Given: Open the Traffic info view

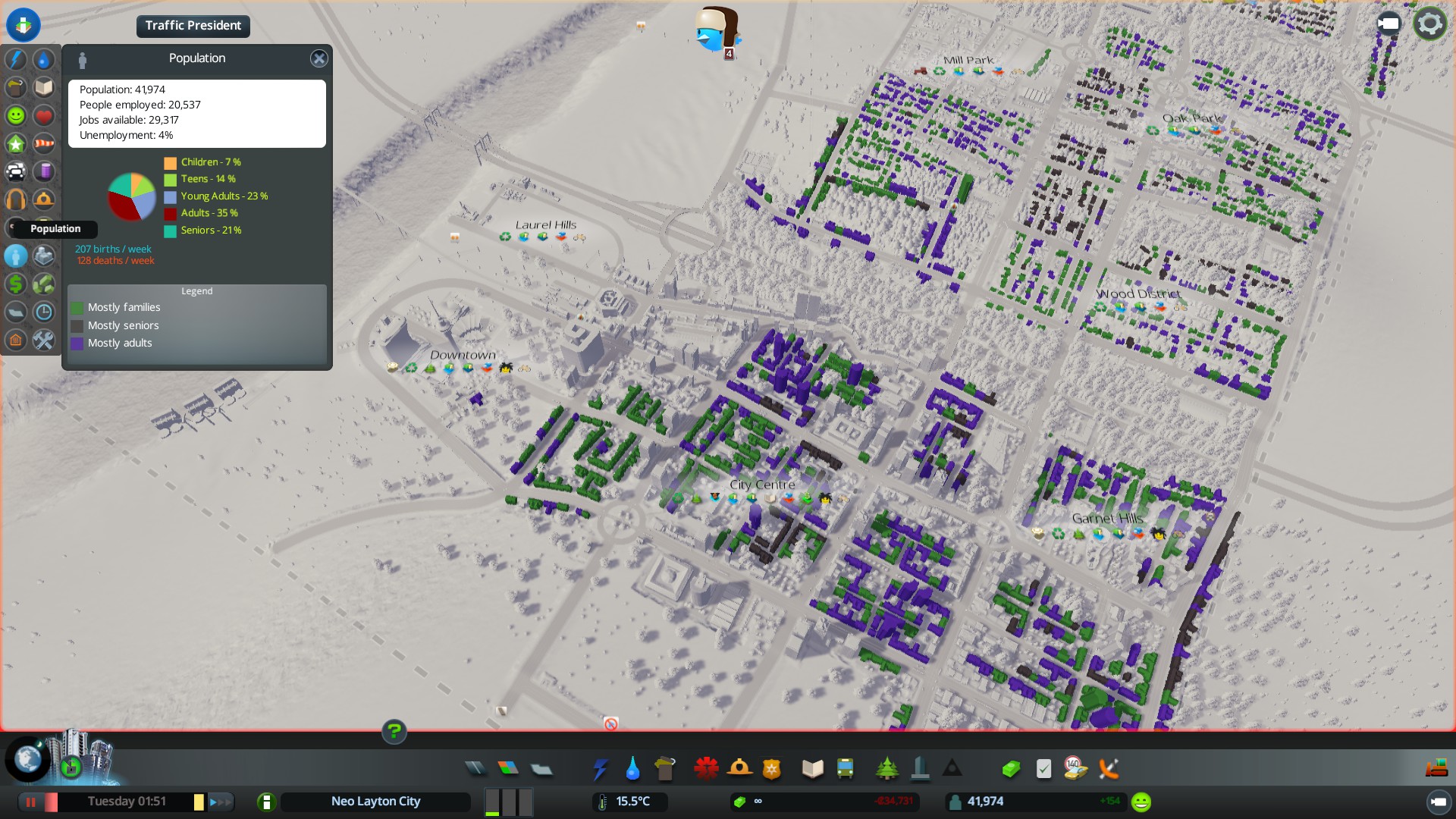Looking at the screenshot, I should tap(16, 171).
